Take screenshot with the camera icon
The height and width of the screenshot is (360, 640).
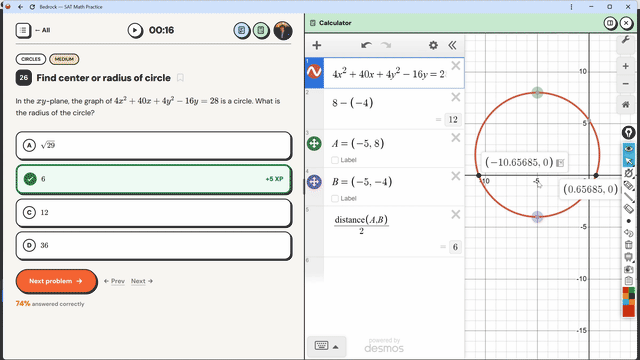pos(629,269)
